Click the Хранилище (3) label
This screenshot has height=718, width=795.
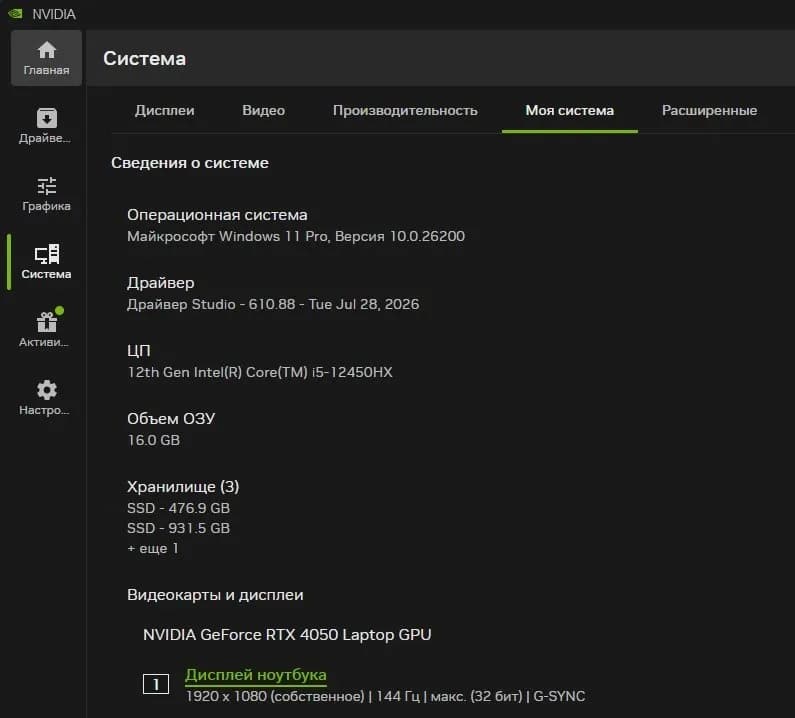(183, 487)
